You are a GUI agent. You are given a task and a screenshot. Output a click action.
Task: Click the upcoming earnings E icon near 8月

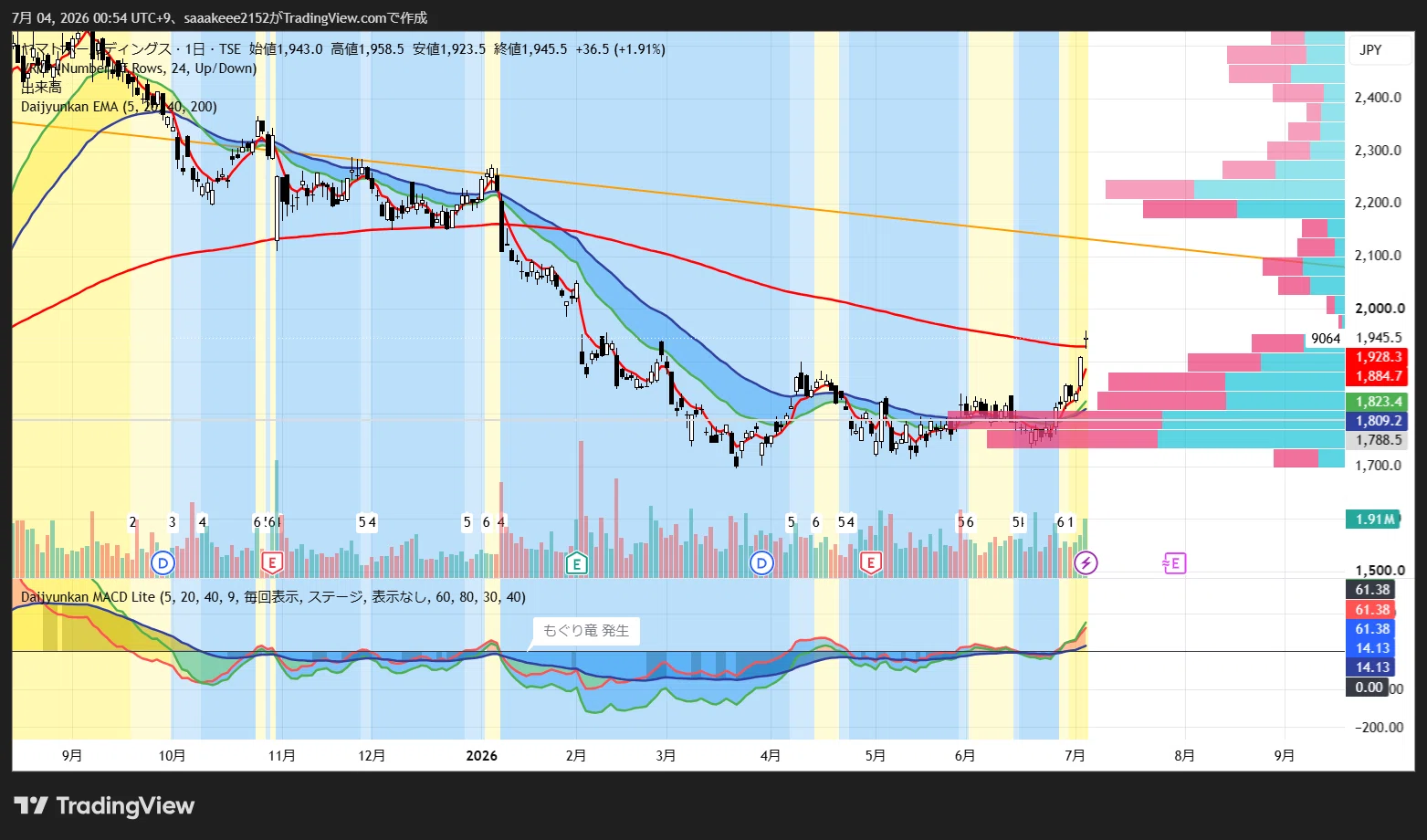[1173, 562]
